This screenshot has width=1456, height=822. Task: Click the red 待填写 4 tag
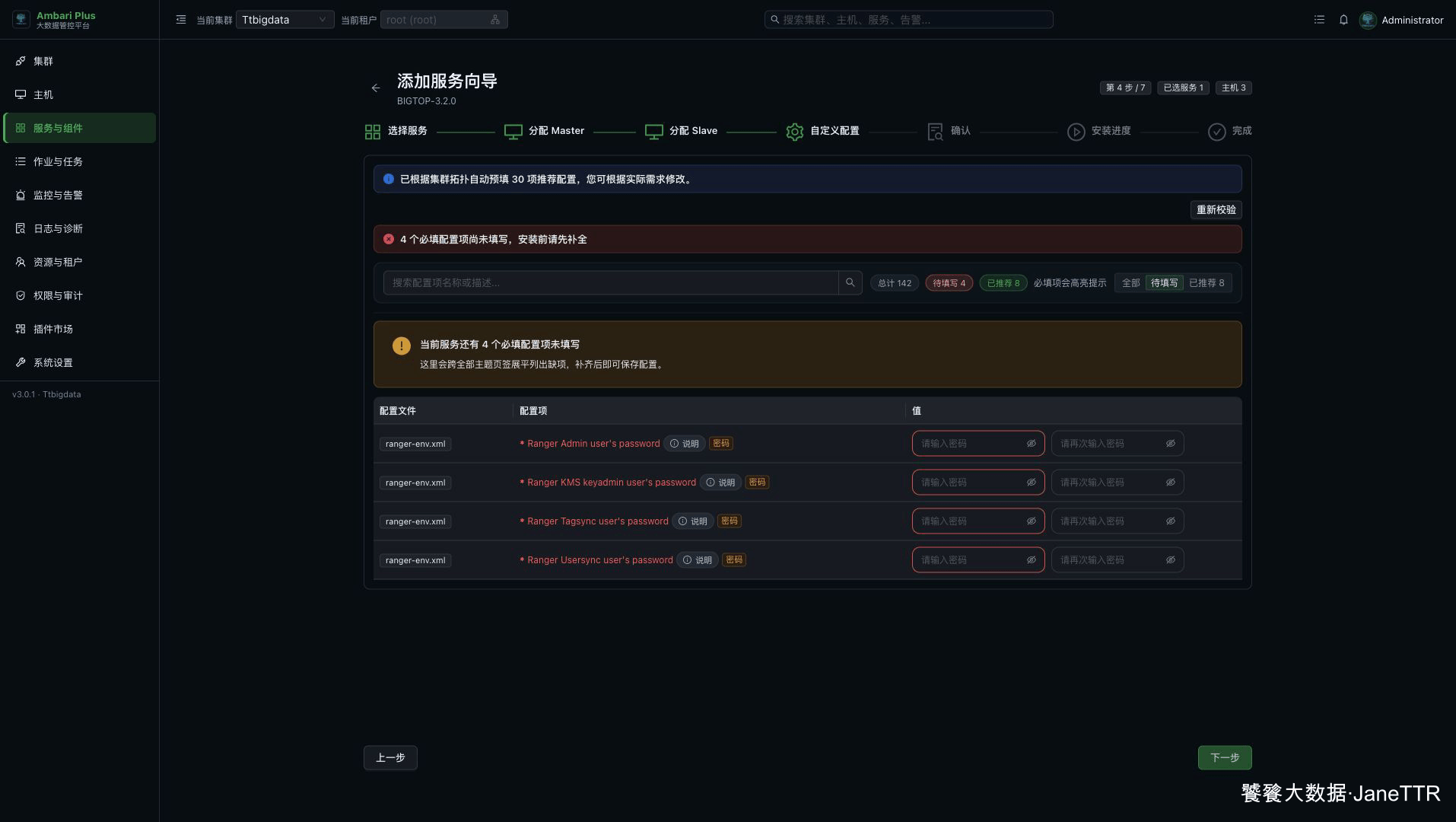point(949,283)
